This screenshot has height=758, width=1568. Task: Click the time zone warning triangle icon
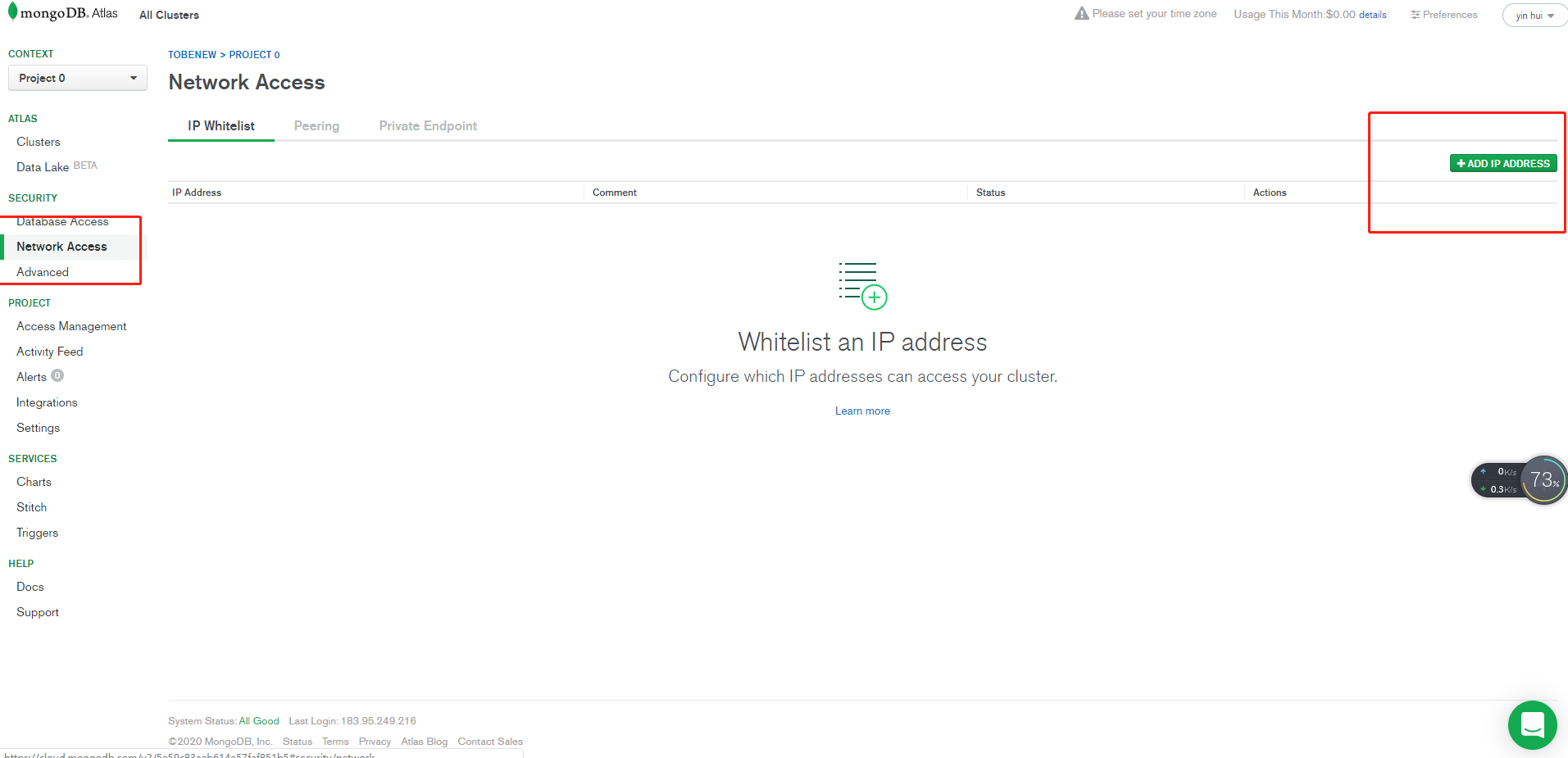(x=1082, y=13)
